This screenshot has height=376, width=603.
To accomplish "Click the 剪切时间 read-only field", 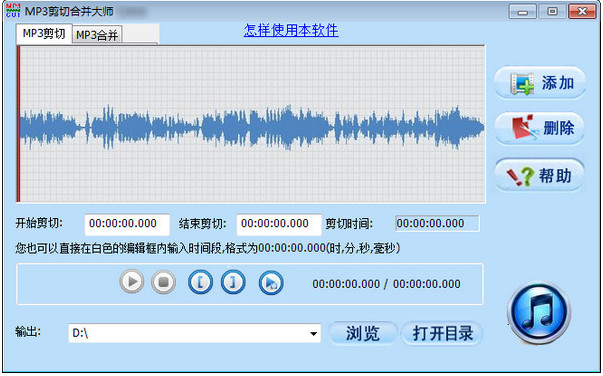I will pyautogui.click(x=437, y=223).
